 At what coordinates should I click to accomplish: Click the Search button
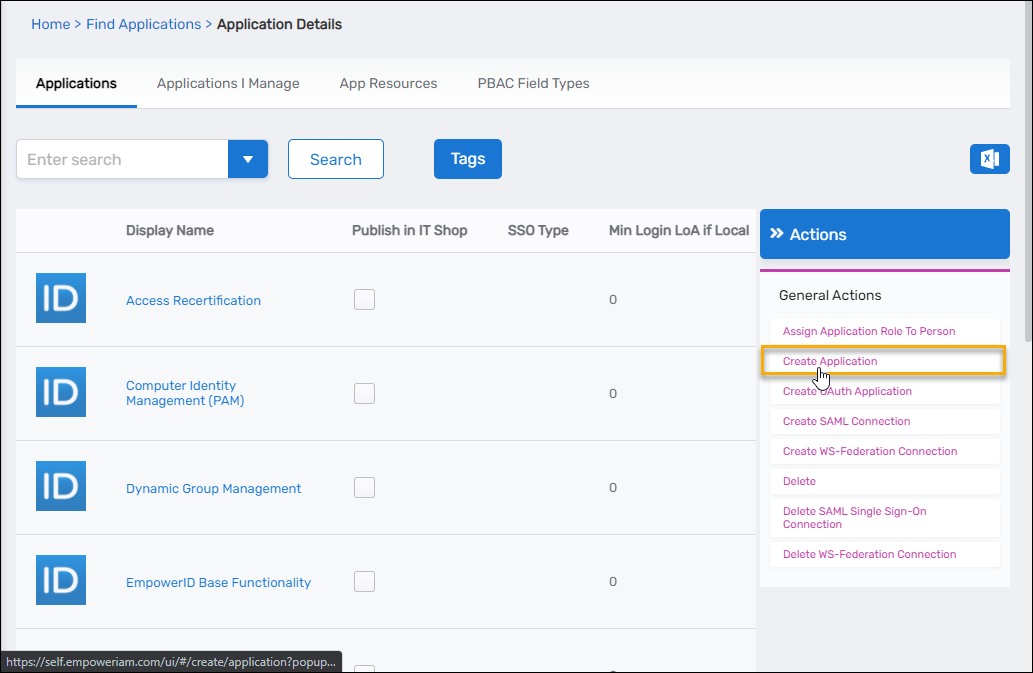[x=335, y=158]
